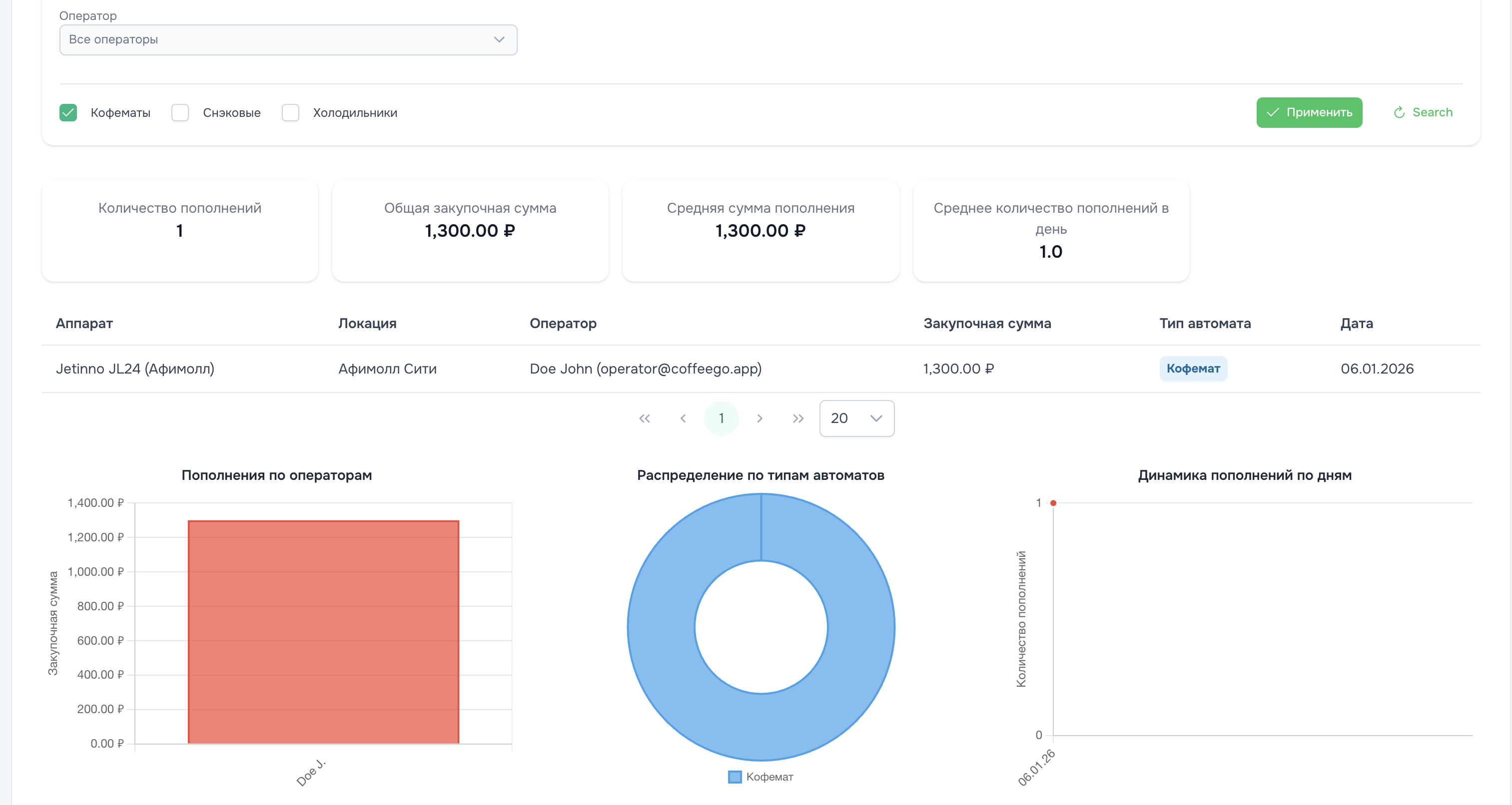Click the next page arrow icon
Viewport: 1512px width, 805px height.
[x=759, y=418]
